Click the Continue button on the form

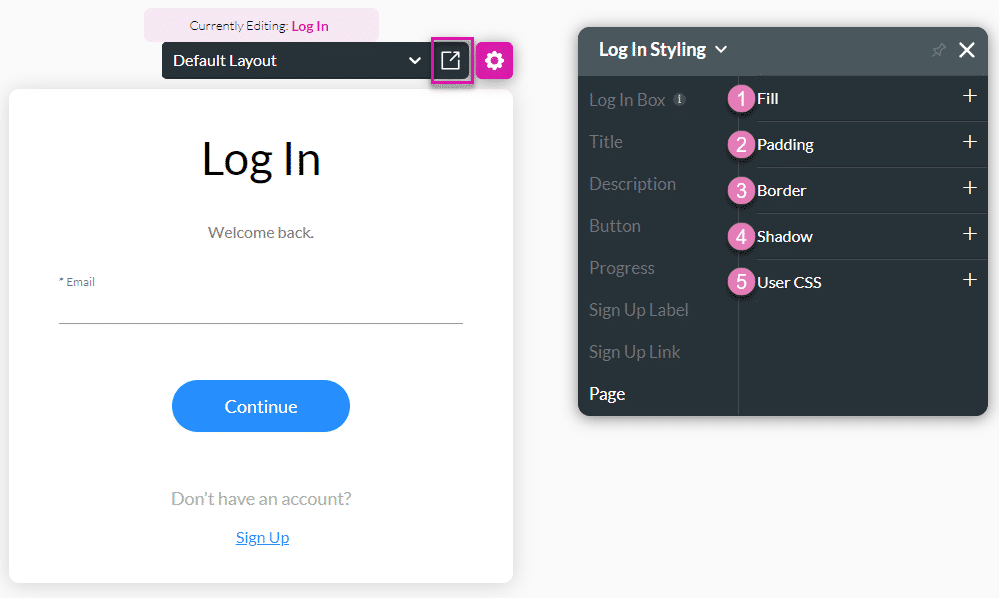click(x=260, y=406)
